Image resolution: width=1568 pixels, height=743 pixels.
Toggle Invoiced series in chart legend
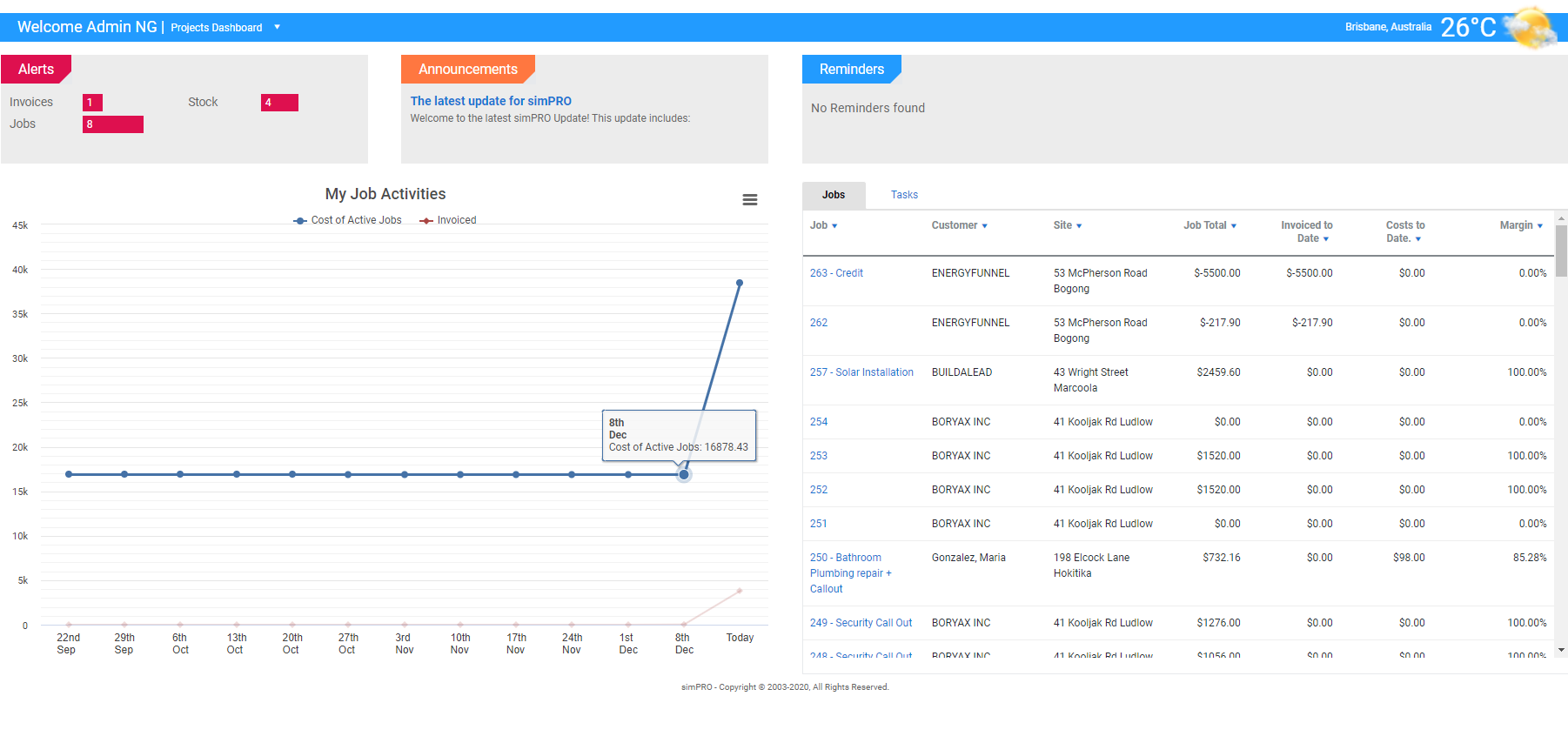pyautogui.click(x=448, y=221)
